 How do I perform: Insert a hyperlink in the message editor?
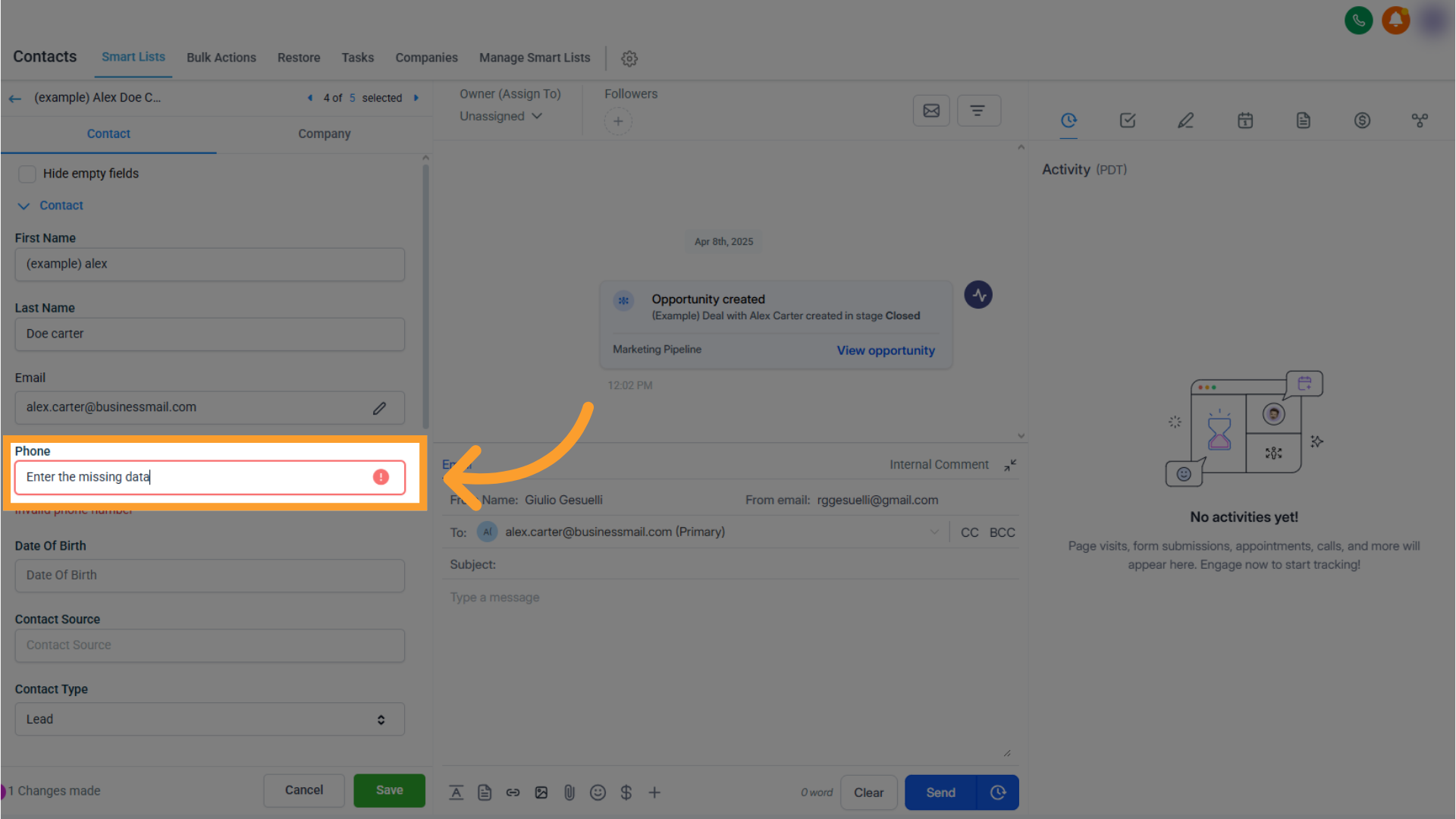[x=513, y=792]
